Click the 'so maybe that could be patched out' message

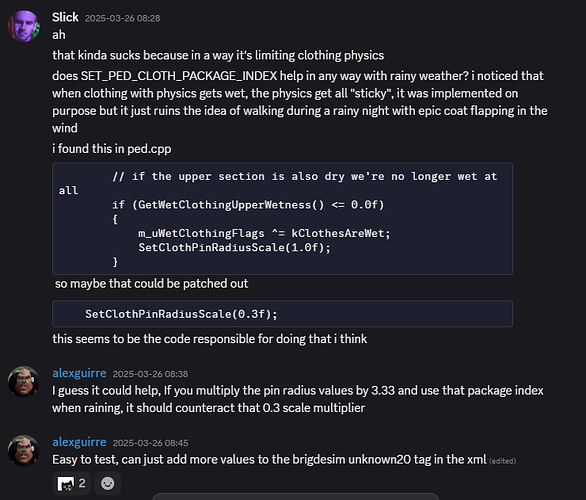pos(151,284)
